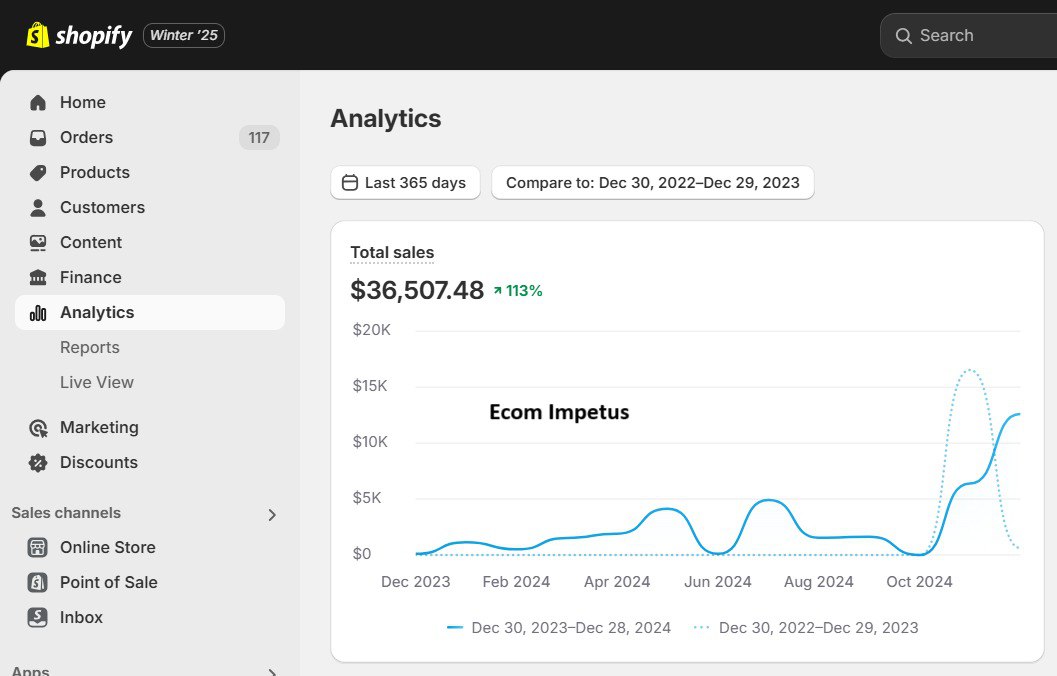The height and width of the screenshot is (676, 1057).
Task: Select Analytics in sidebar
Action: click(x=150, y=313)
